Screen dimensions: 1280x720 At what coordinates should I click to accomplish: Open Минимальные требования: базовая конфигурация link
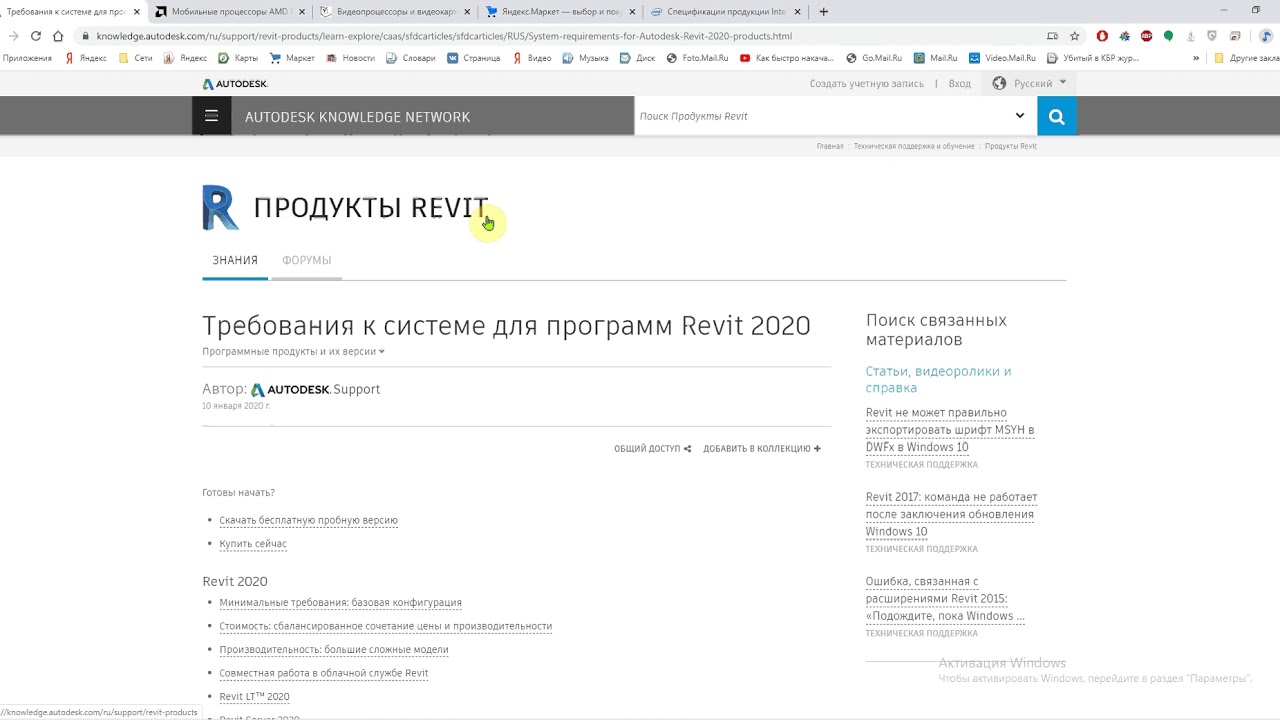coord(340,603)
